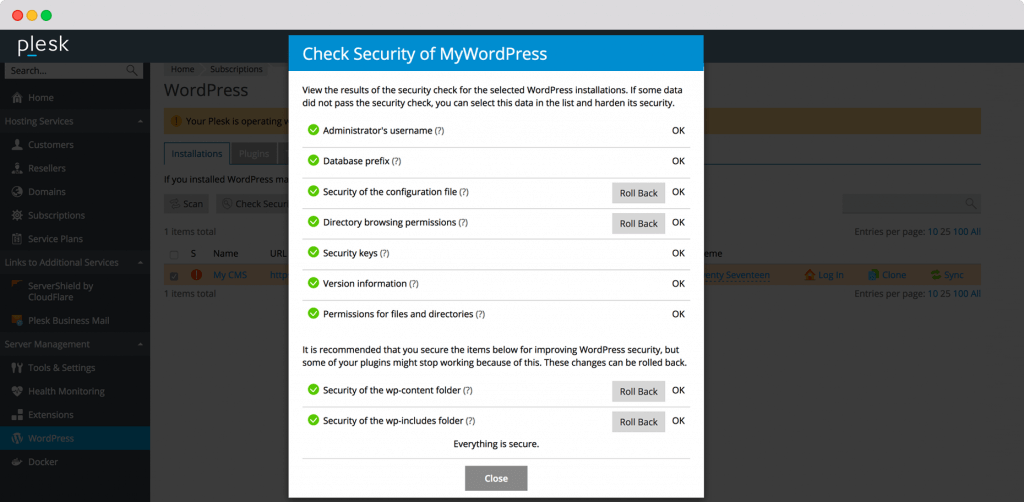Screen dimensions: 1024x502
Task: Click the sidebar Search field
Action: 65,71
